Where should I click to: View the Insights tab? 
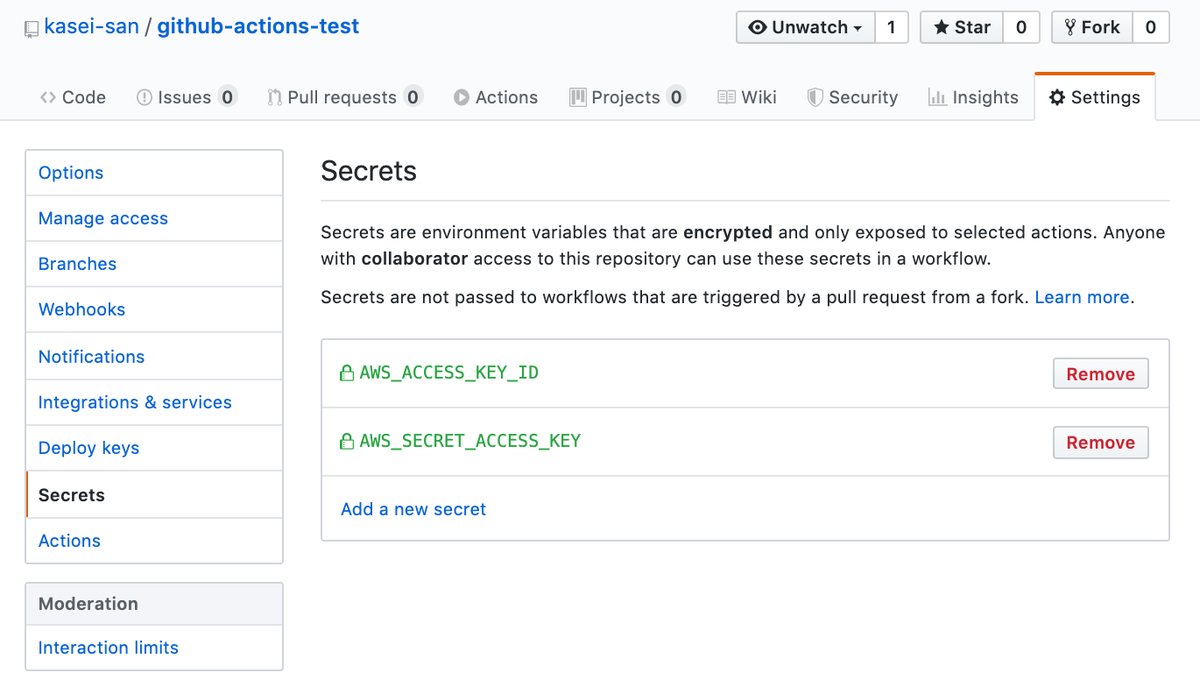(x=973, y=97)
